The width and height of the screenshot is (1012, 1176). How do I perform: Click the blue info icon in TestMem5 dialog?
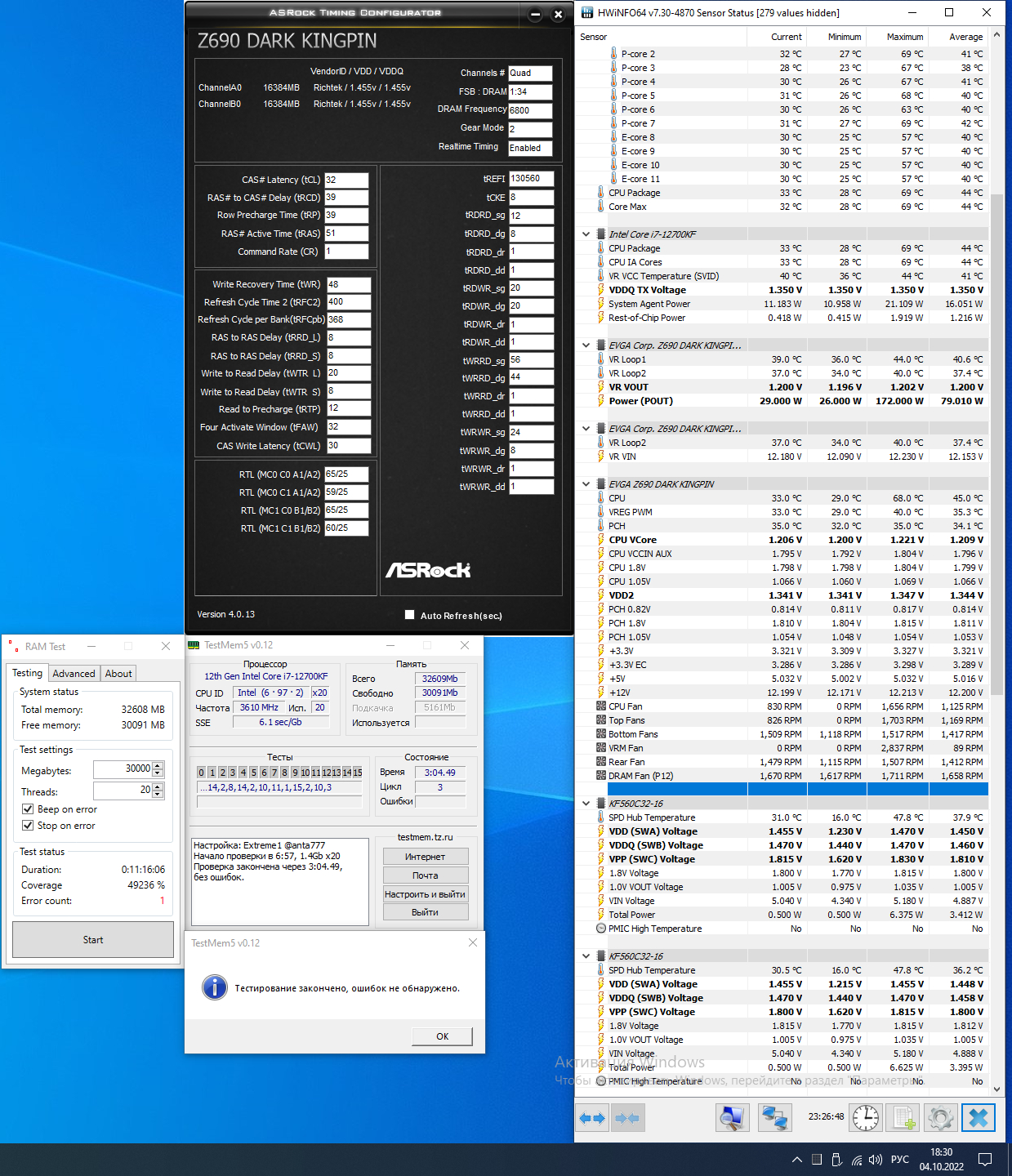[x=214, y=987]
